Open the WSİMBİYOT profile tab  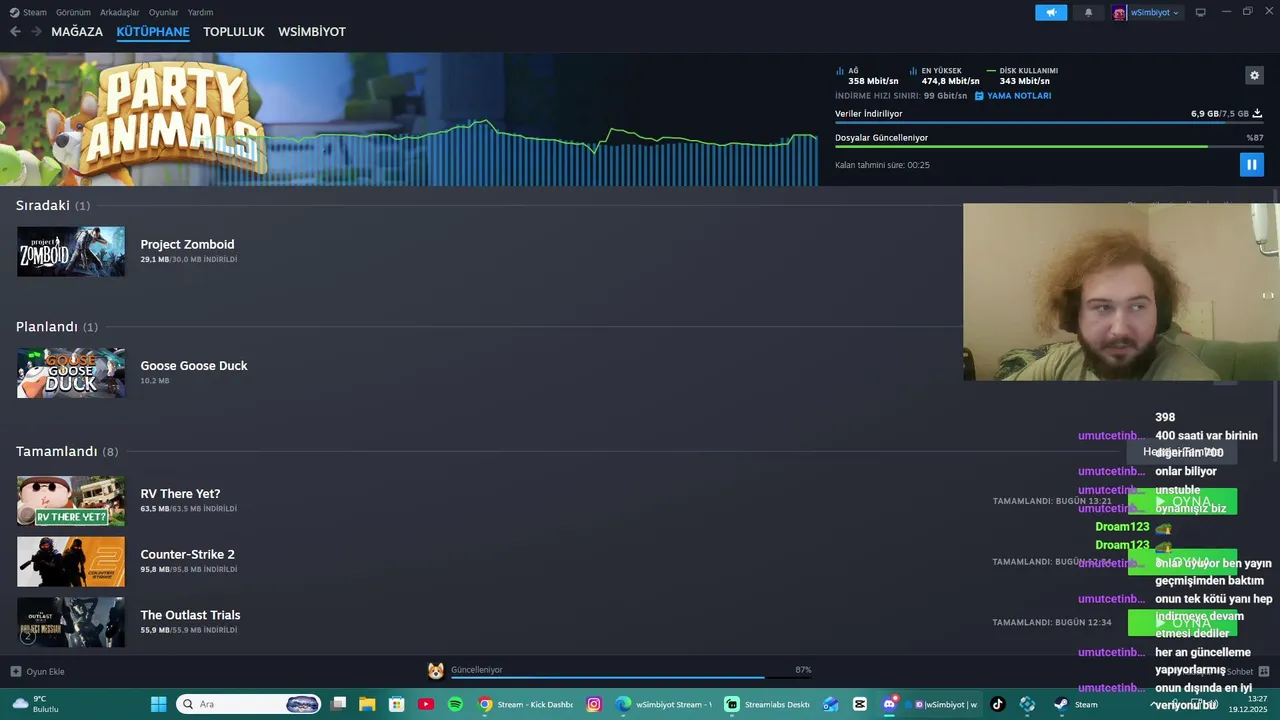312,32
